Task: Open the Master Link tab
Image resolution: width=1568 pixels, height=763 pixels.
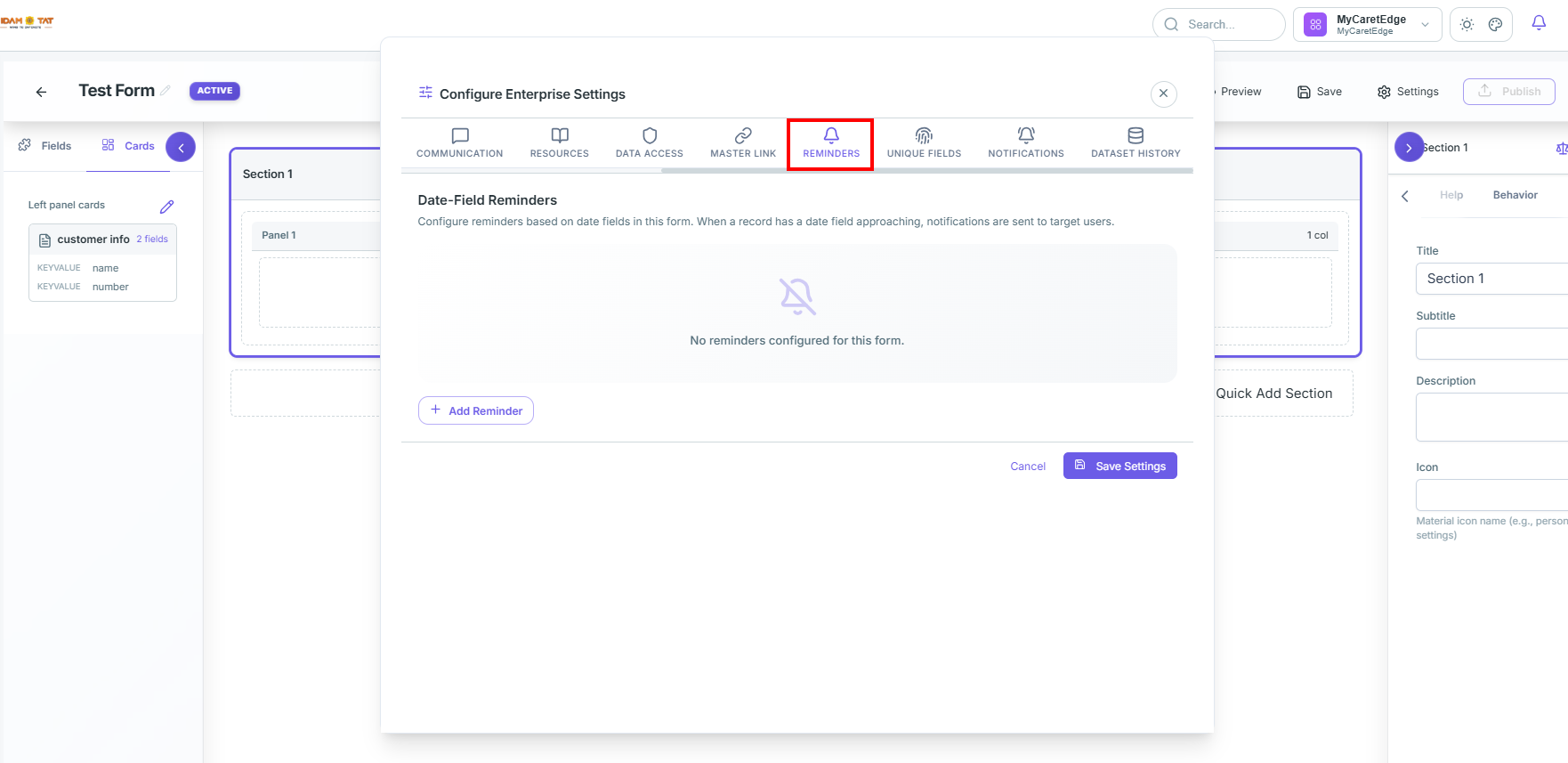Action: [x=743, y=143]
